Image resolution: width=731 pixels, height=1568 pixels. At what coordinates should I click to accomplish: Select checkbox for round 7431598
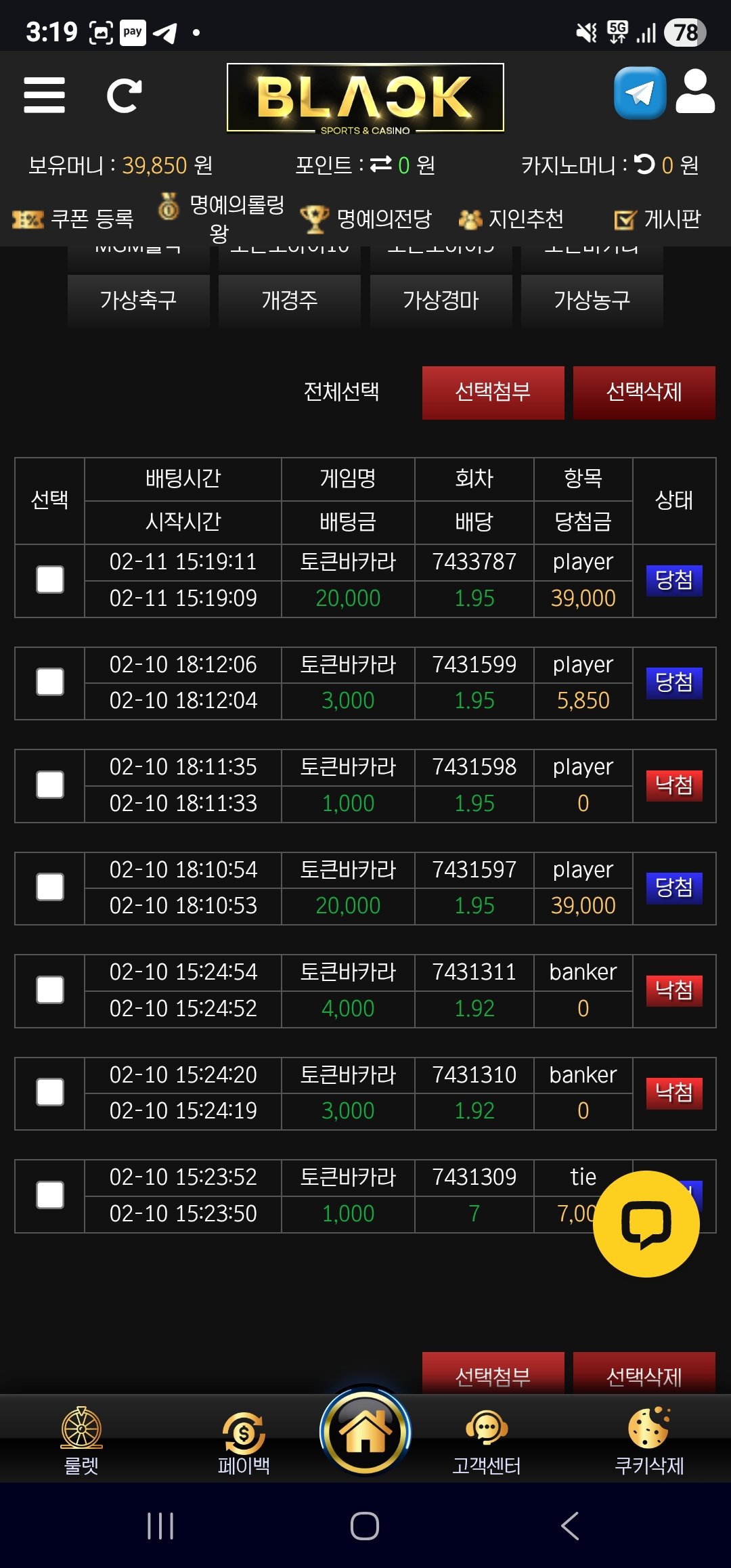tap(50, 785)
